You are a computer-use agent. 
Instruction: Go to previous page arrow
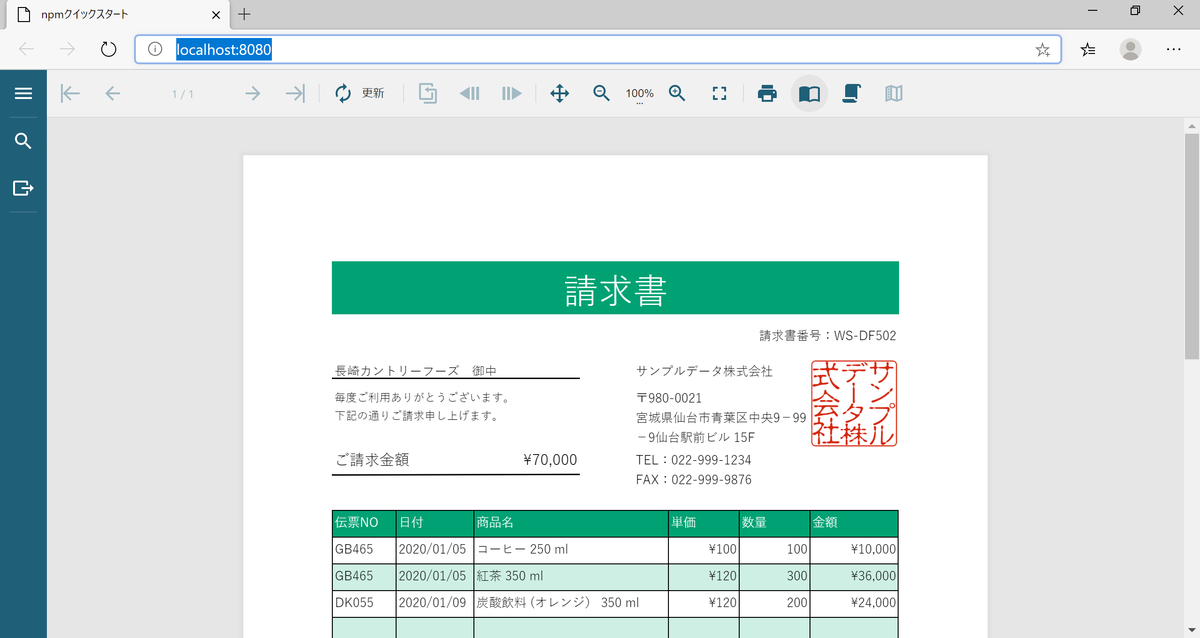(113, 93)
